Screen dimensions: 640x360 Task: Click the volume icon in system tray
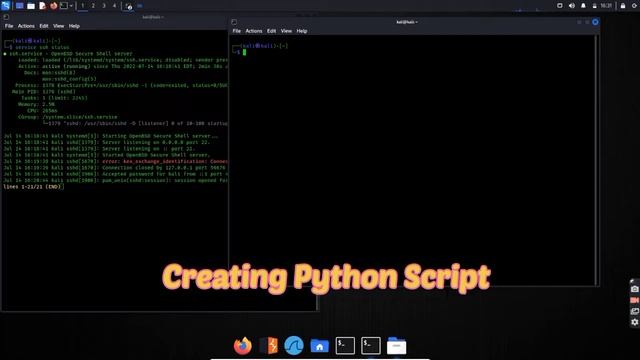571,6
